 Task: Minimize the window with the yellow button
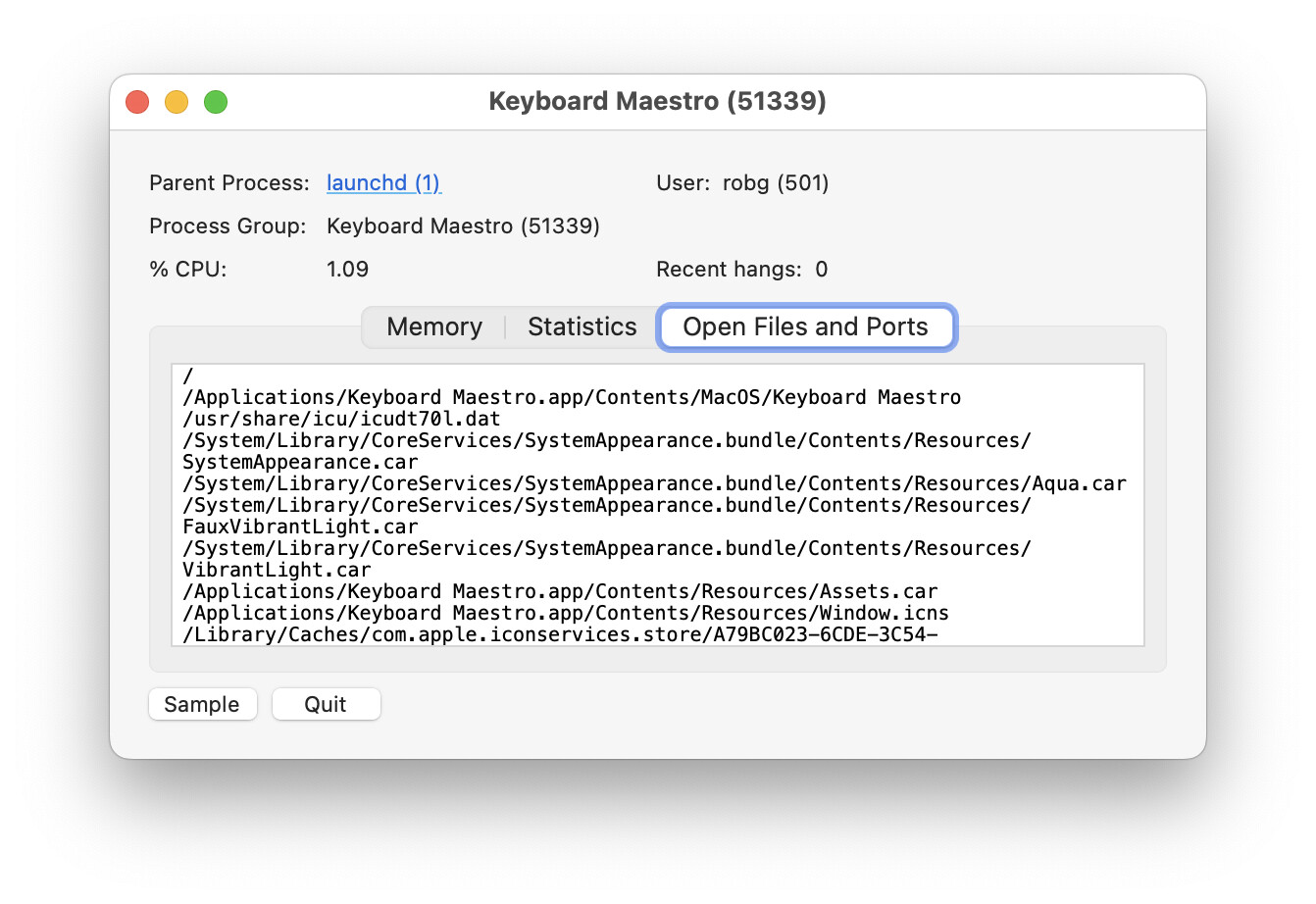pos(177,101)
